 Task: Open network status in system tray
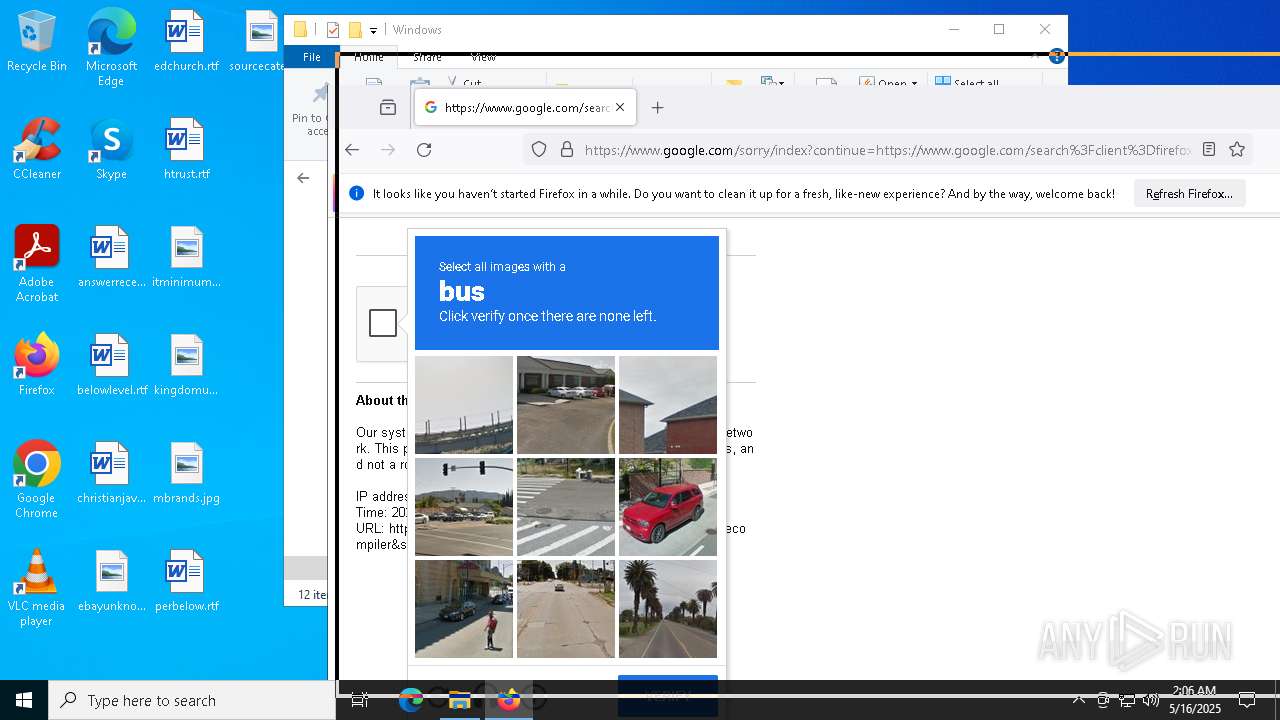(x=1127, y=700)
